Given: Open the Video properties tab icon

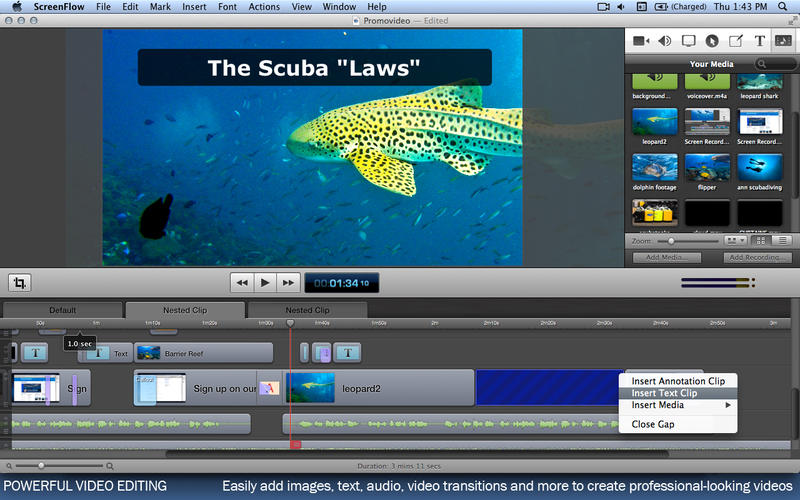Looking at the screenshot, I should pos(640,41).
